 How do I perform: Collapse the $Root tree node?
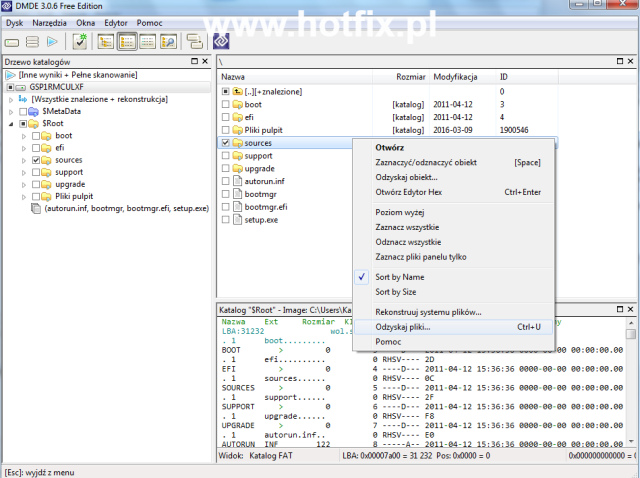point(11,124)
